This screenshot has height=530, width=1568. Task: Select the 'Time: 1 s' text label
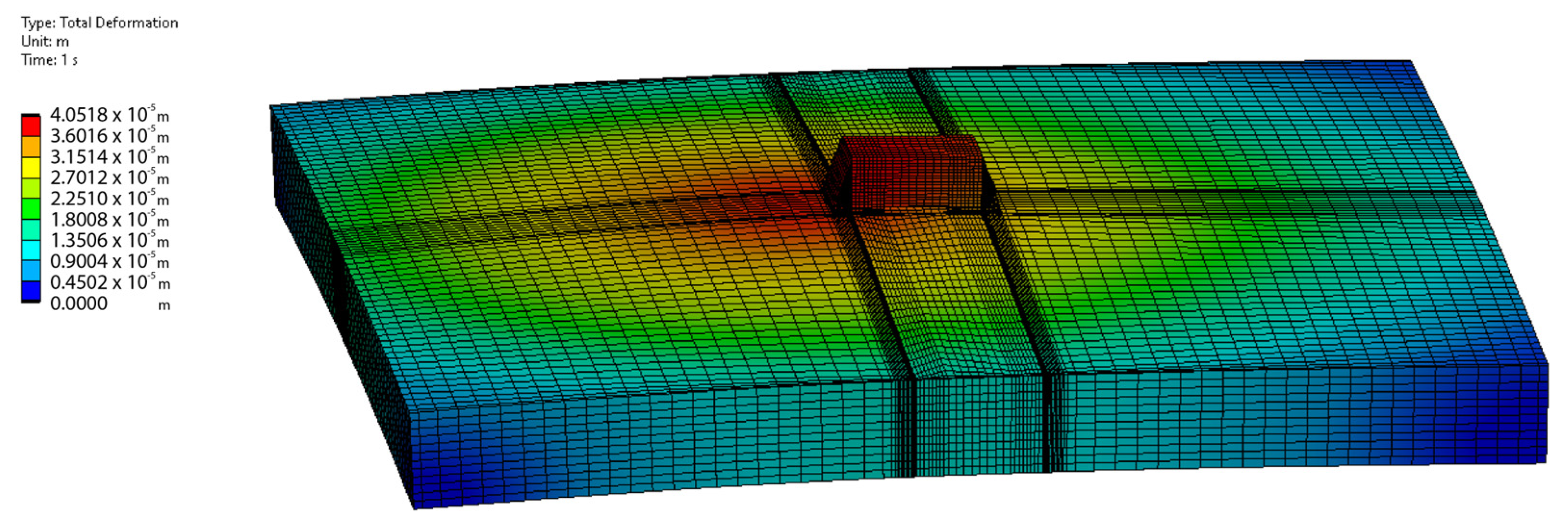pos(49,60)
